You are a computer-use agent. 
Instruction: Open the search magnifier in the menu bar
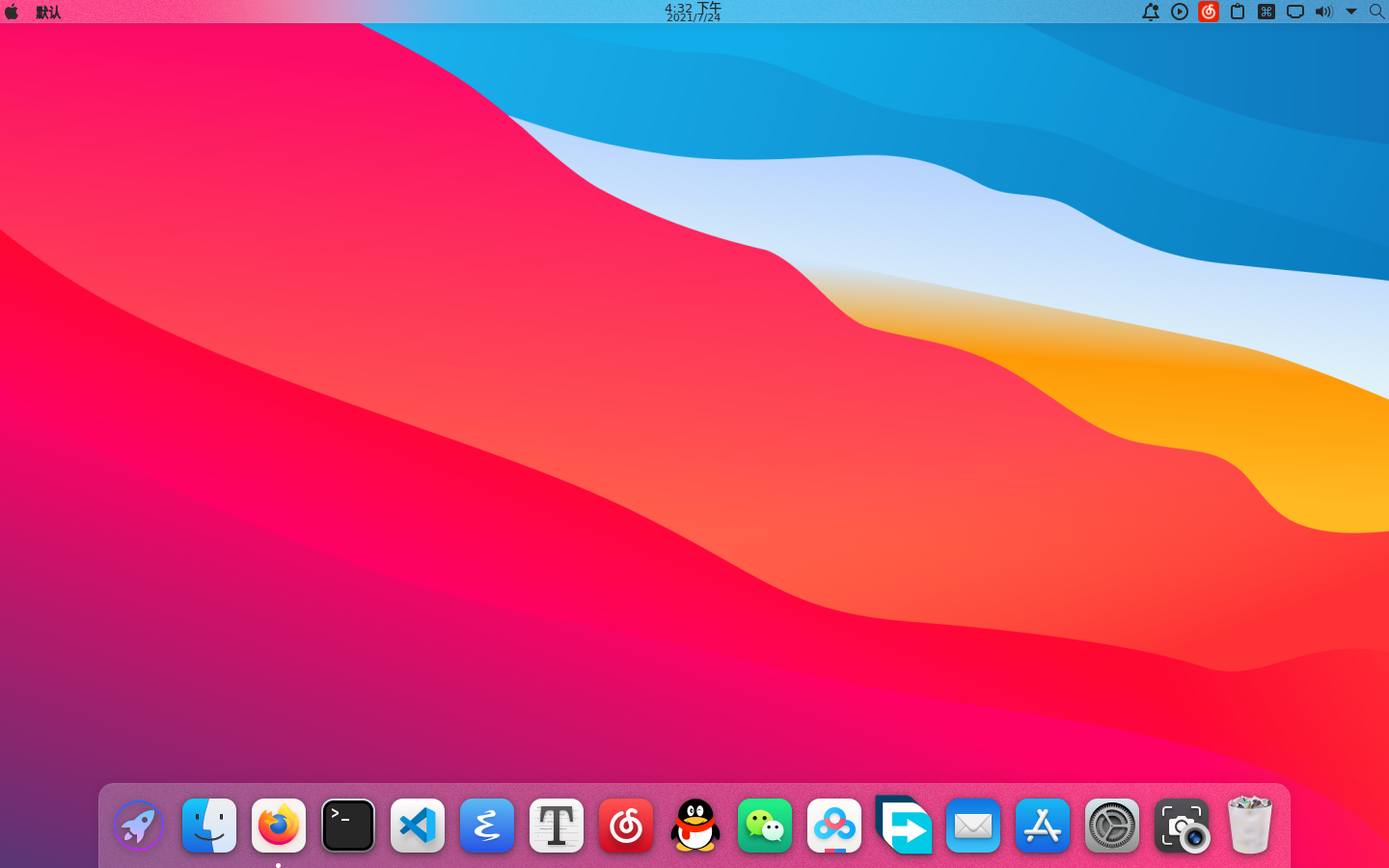(x=1376, y=12)
